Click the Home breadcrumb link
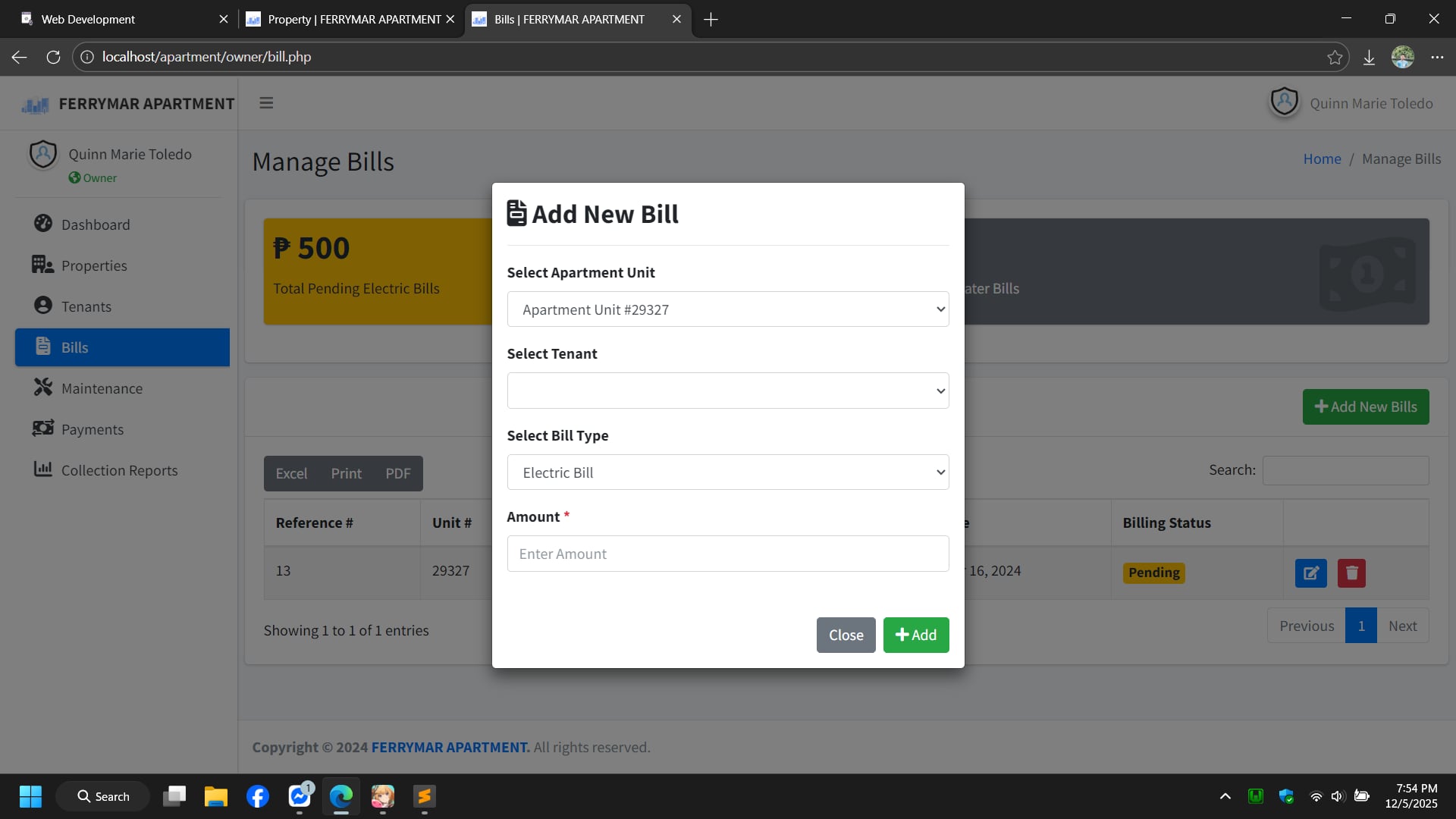 [x=1322, y=159]
